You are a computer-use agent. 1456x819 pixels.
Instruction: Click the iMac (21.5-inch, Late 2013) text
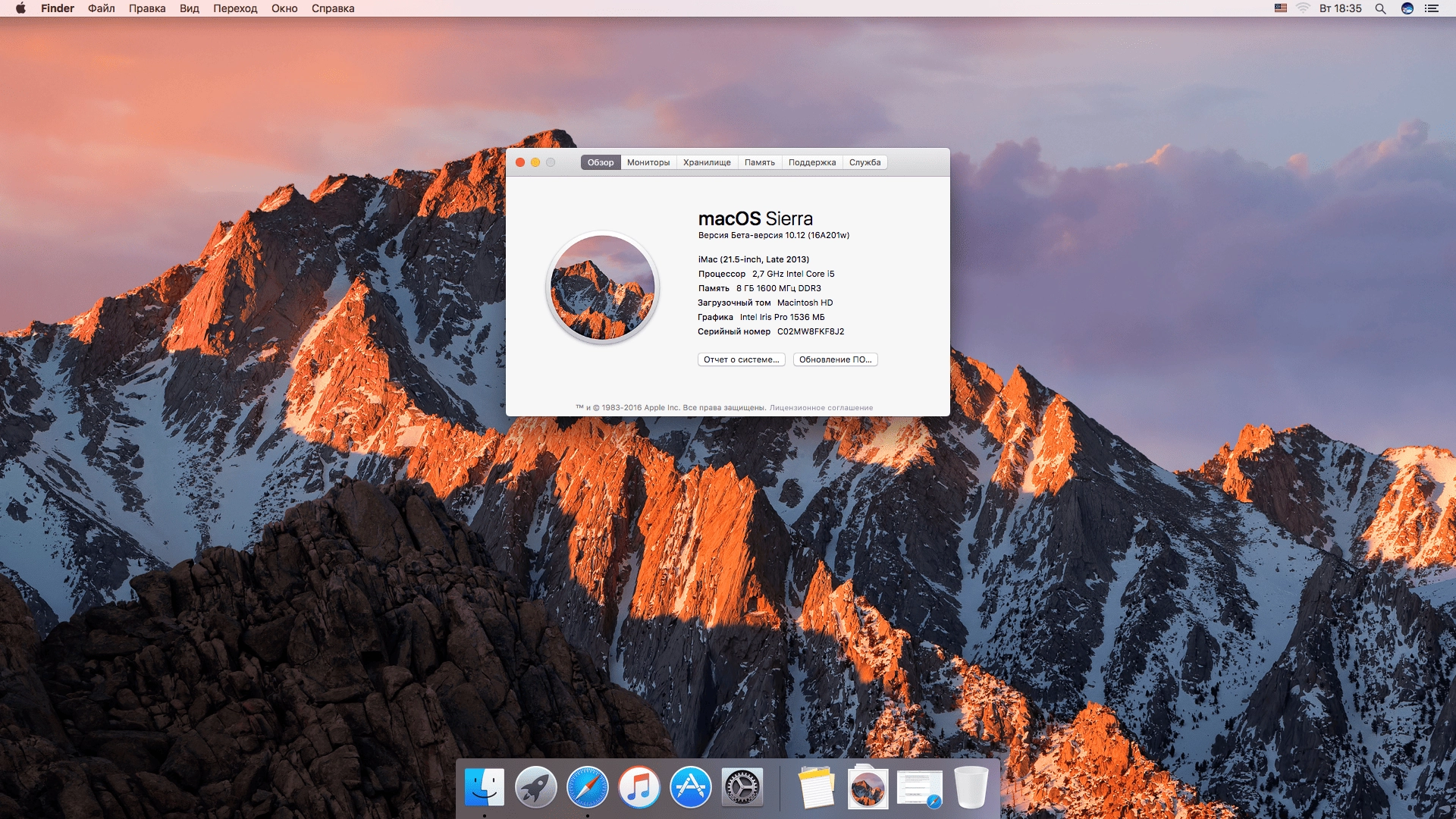click(754, 259)
